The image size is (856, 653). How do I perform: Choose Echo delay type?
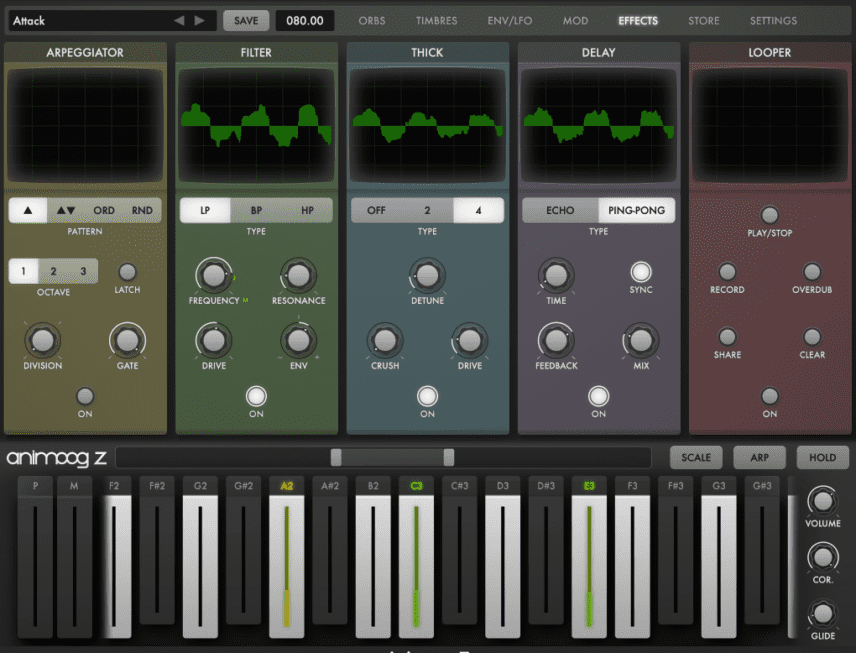pyautogui.click(x=560, y=210)
